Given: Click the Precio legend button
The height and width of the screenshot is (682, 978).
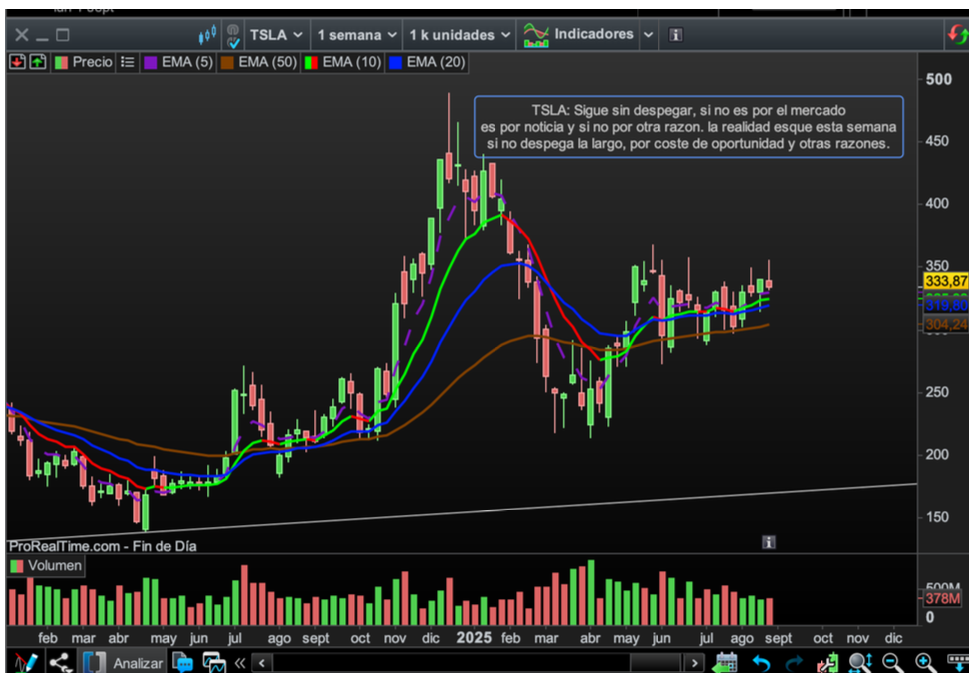Looking at the screenshot, I should [x=83, y=62].
